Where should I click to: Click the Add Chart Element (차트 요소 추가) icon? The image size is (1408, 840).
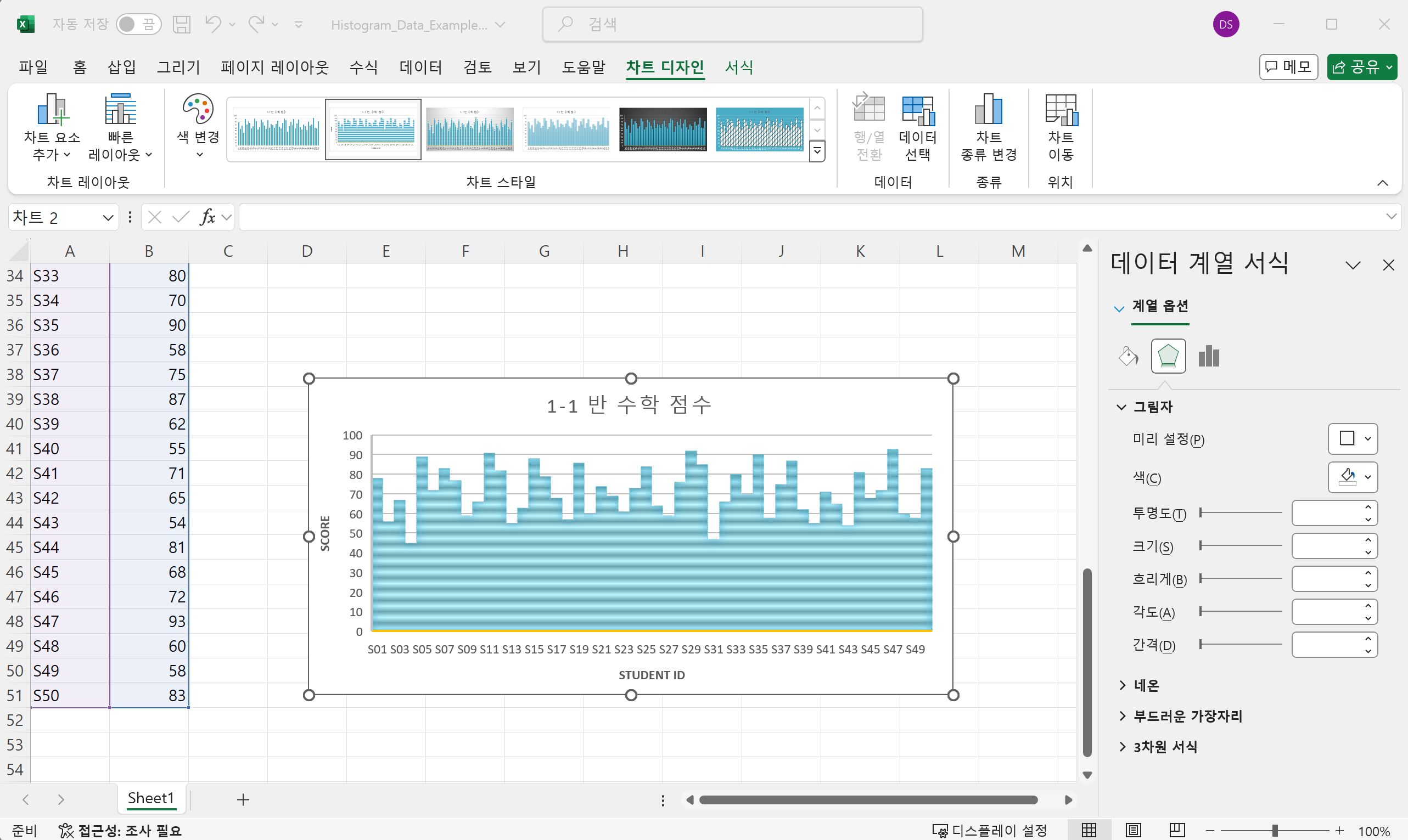(x=52, y=109)
